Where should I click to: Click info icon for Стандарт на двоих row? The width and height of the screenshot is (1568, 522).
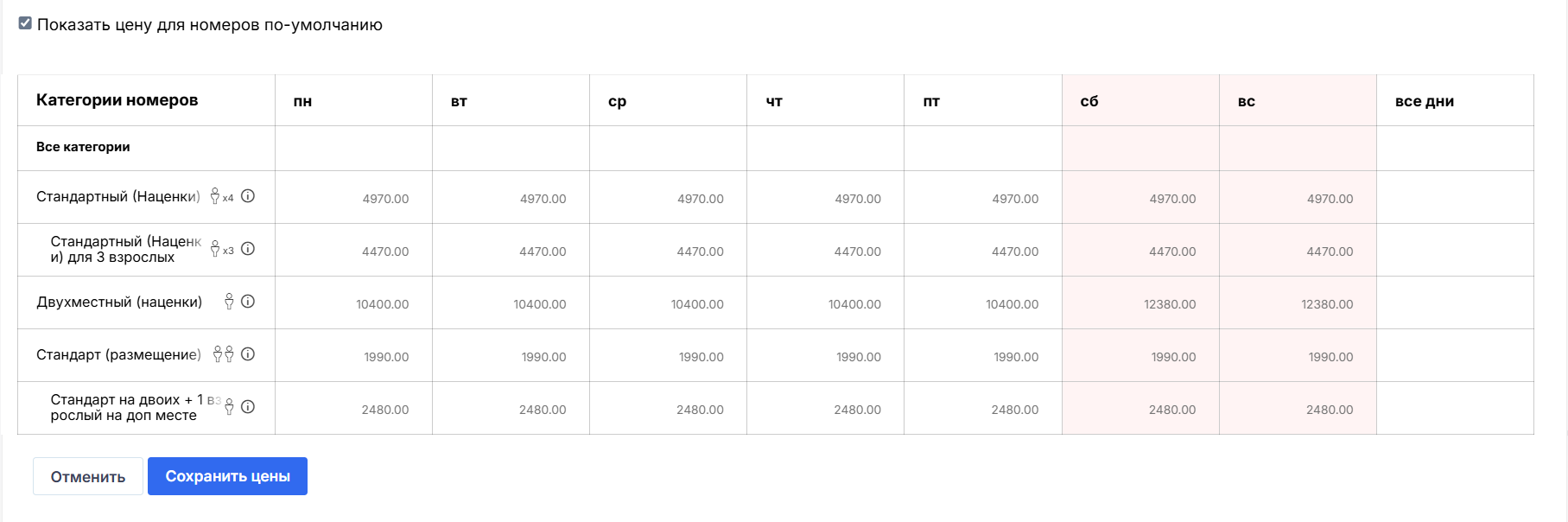tap(248, 407)
